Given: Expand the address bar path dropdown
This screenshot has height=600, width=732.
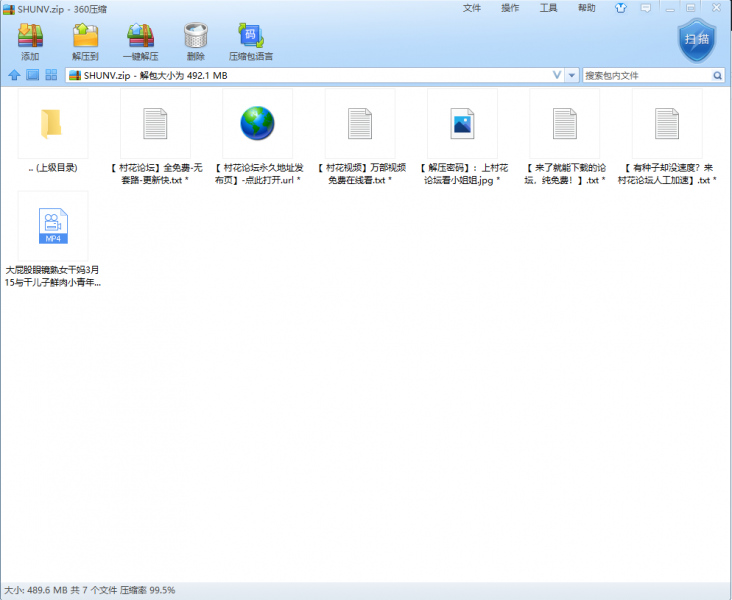Looking at the screenshot, I should [x=557, y=75].
